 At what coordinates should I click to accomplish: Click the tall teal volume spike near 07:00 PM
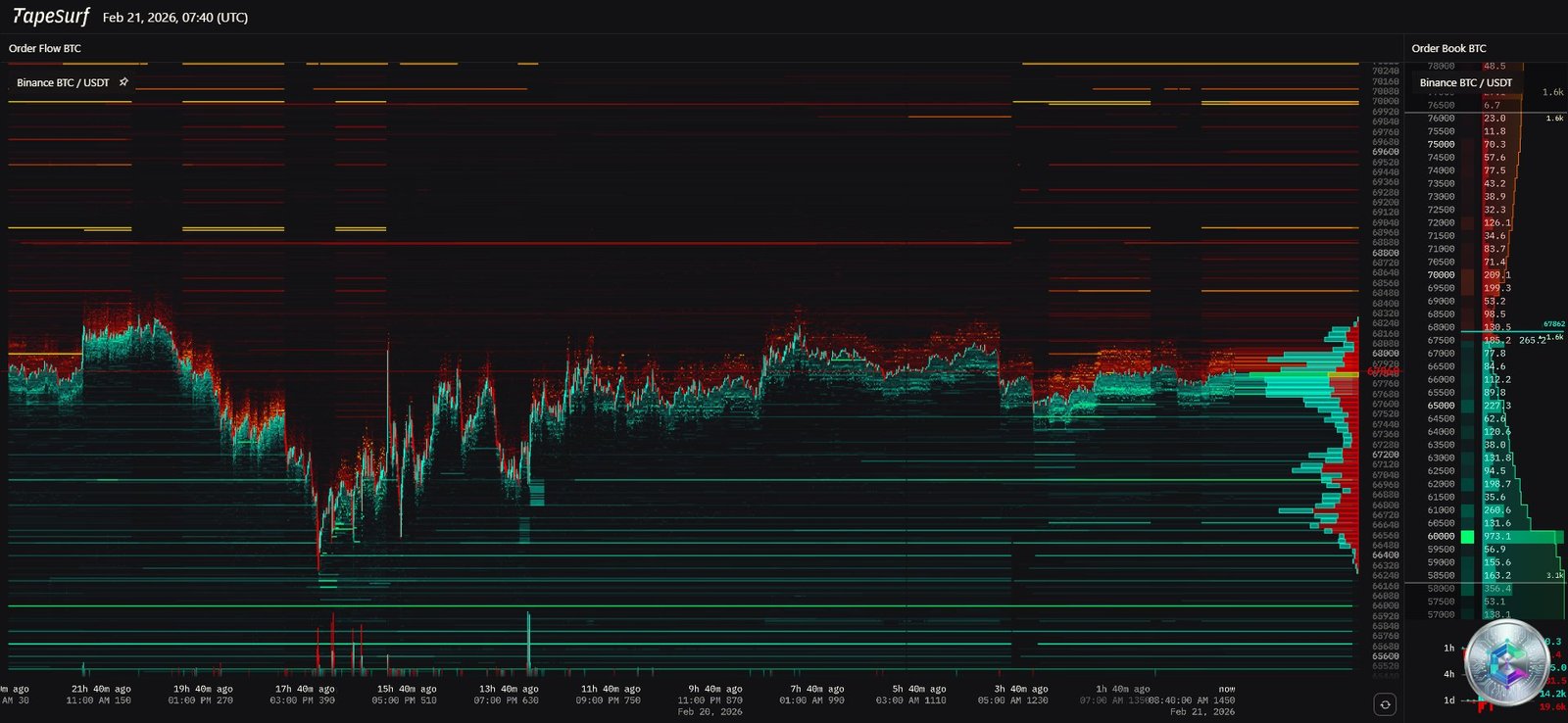click(x=528, y=644)
